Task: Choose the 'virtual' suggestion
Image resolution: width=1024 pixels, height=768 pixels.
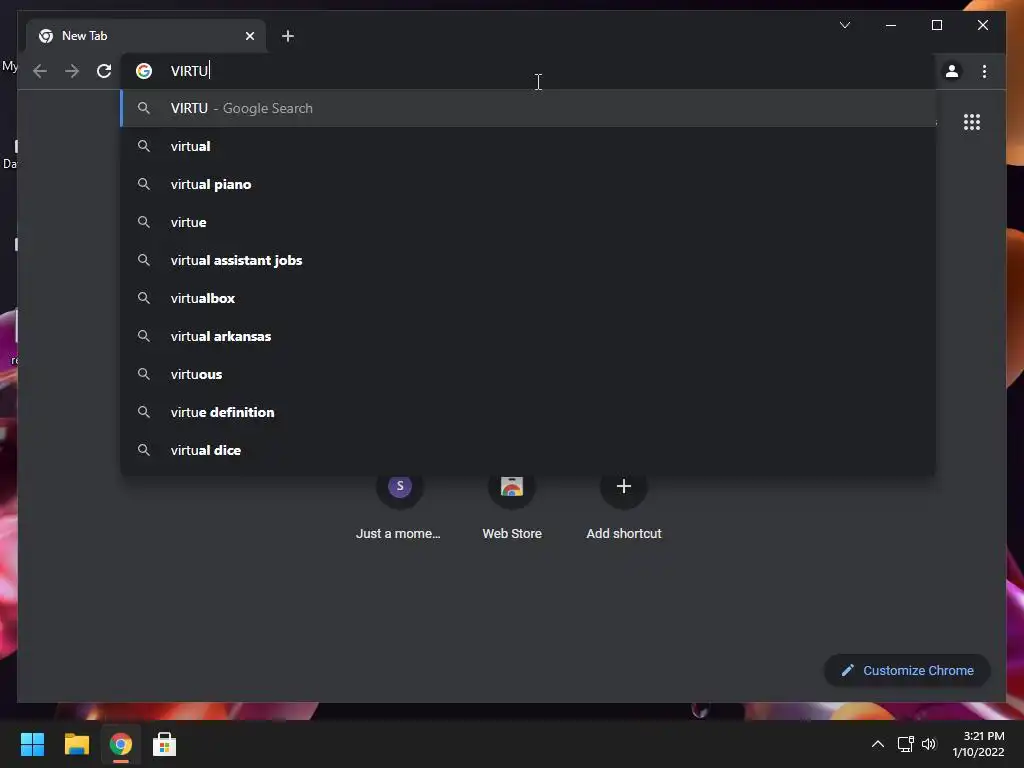Action: [x=528, y=146]
